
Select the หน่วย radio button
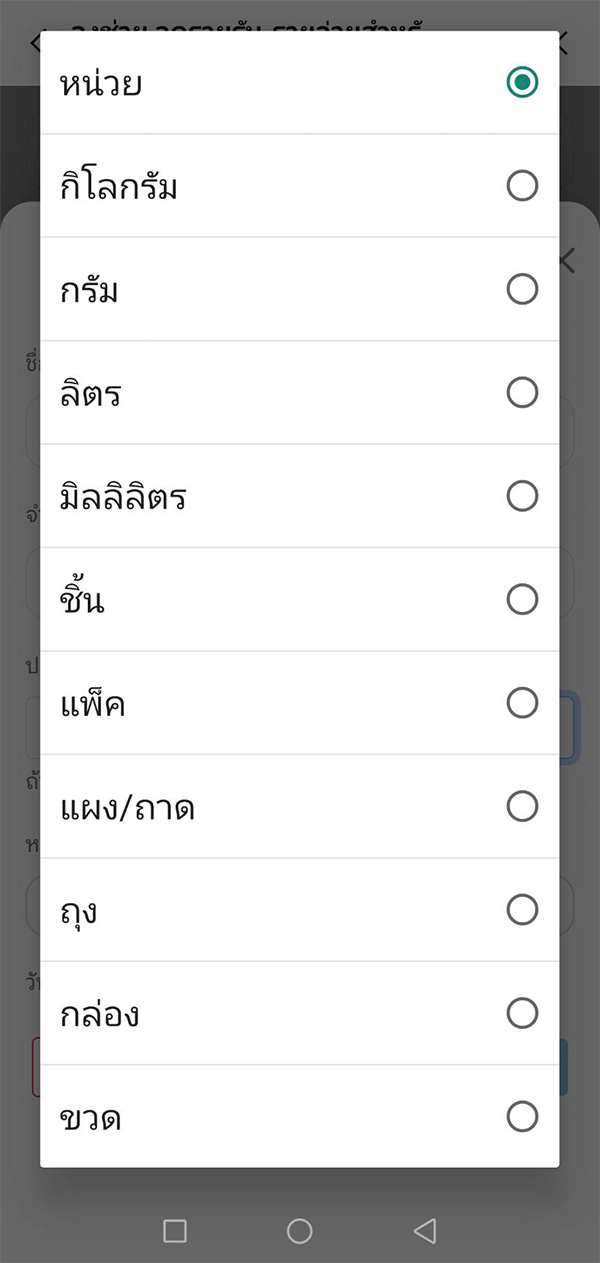522,82
